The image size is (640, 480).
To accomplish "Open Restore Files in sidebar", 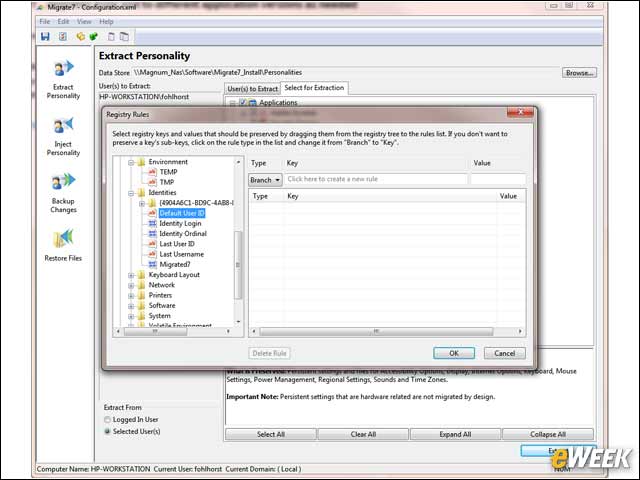I will (x=63, y=246).
